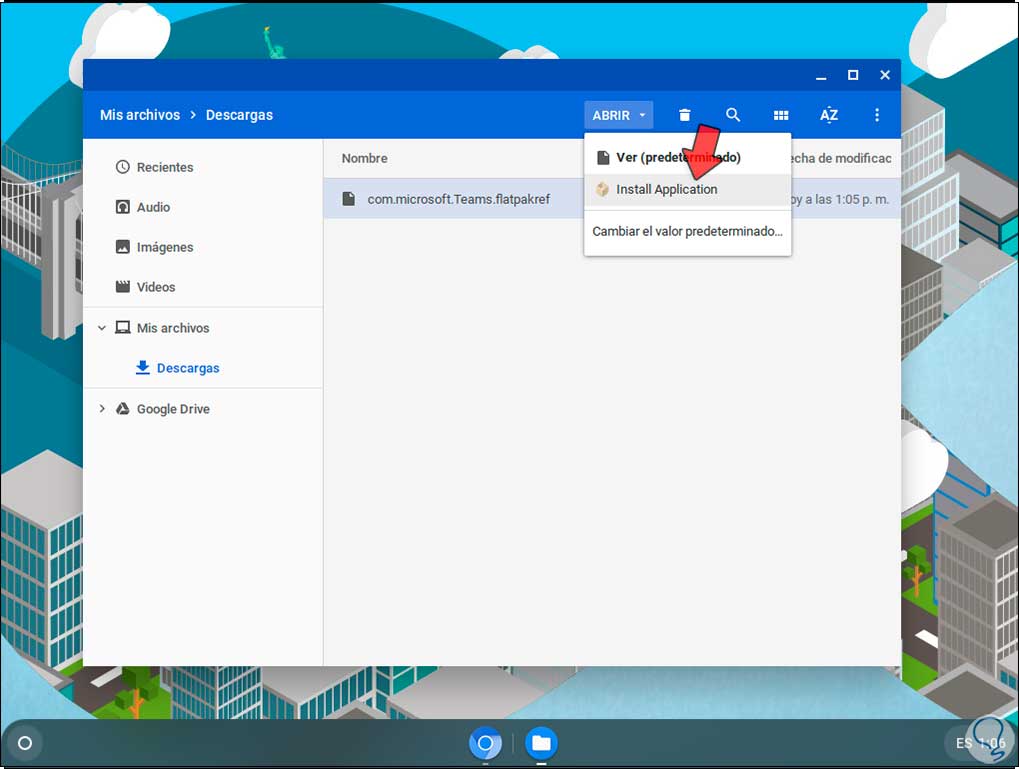Screen dimensions: 1019x769
Task: Maximize the Files window
Action: pos(853,75)
